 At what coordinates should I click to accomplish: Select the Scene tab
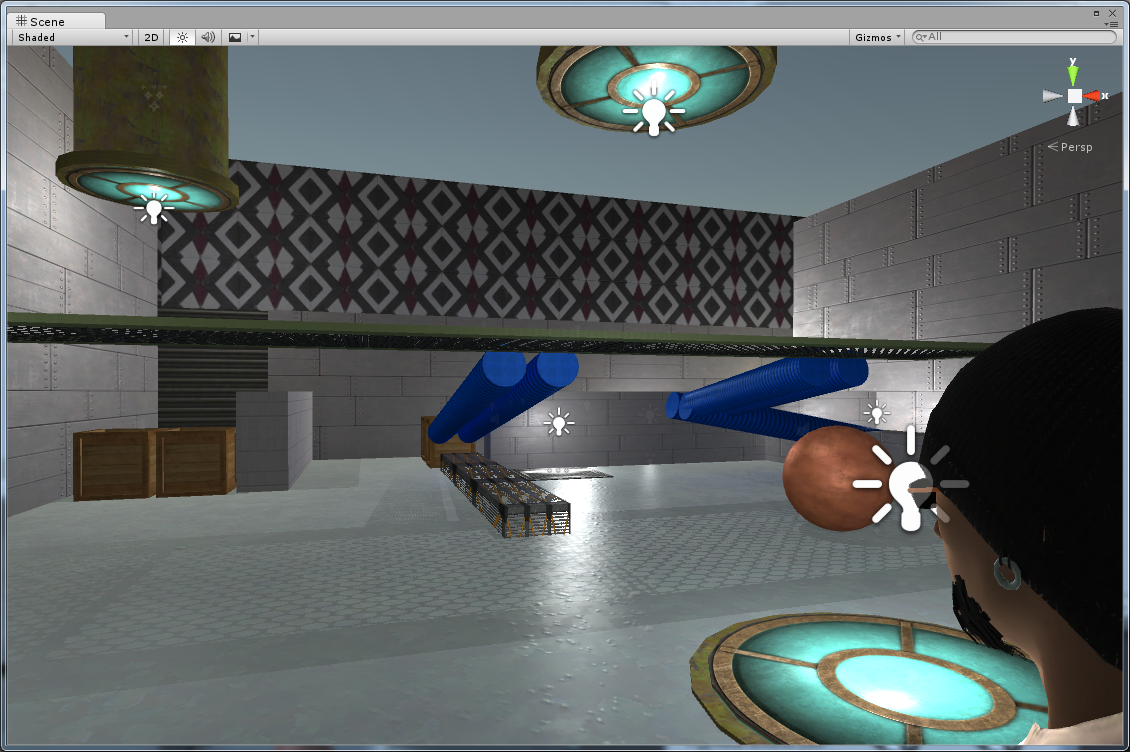point(58,21)
